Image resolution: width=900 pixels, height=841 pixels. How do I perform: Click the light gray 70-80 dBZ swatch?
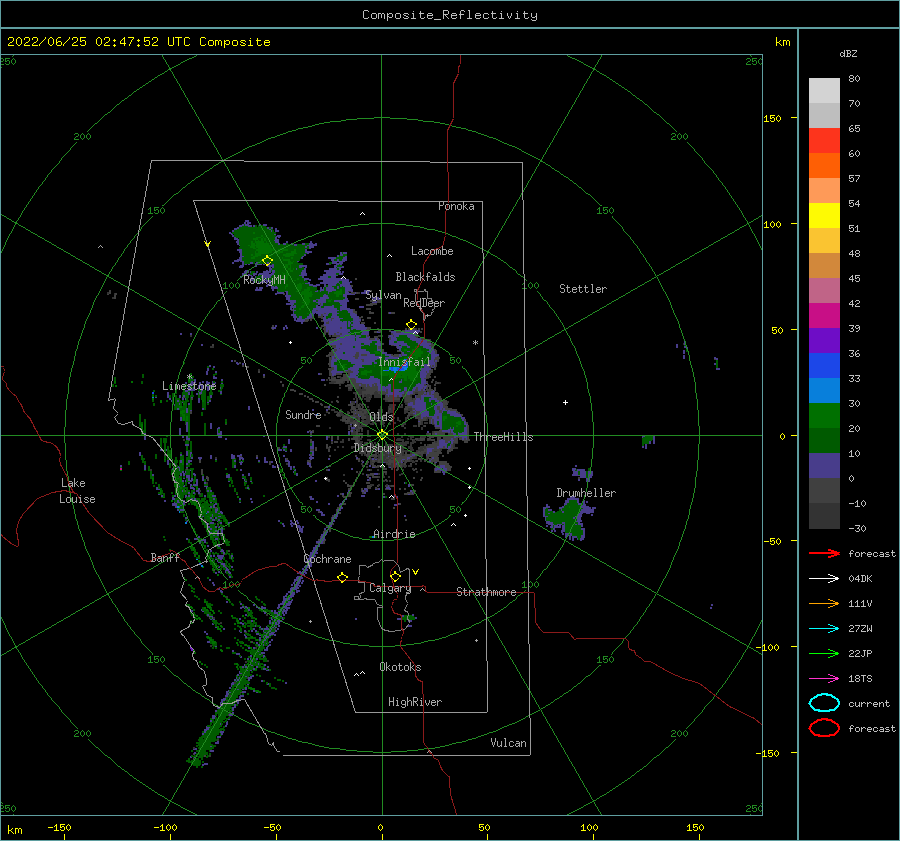(824, 91)
